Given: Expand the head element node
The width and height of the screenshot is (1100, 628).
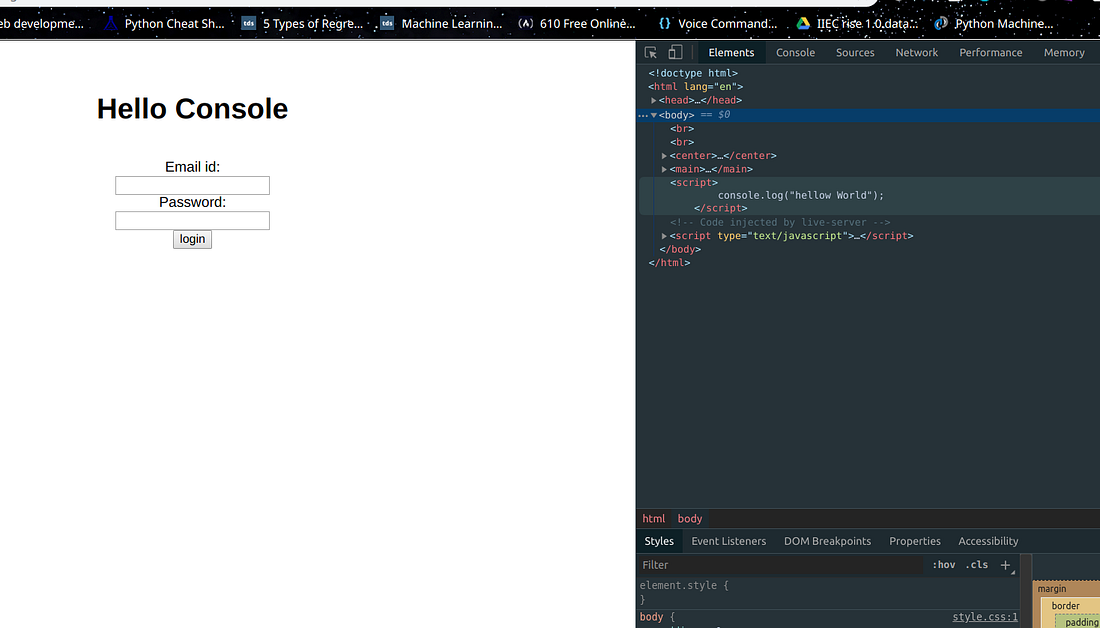Looking at the screenshot, I should 653,100.
